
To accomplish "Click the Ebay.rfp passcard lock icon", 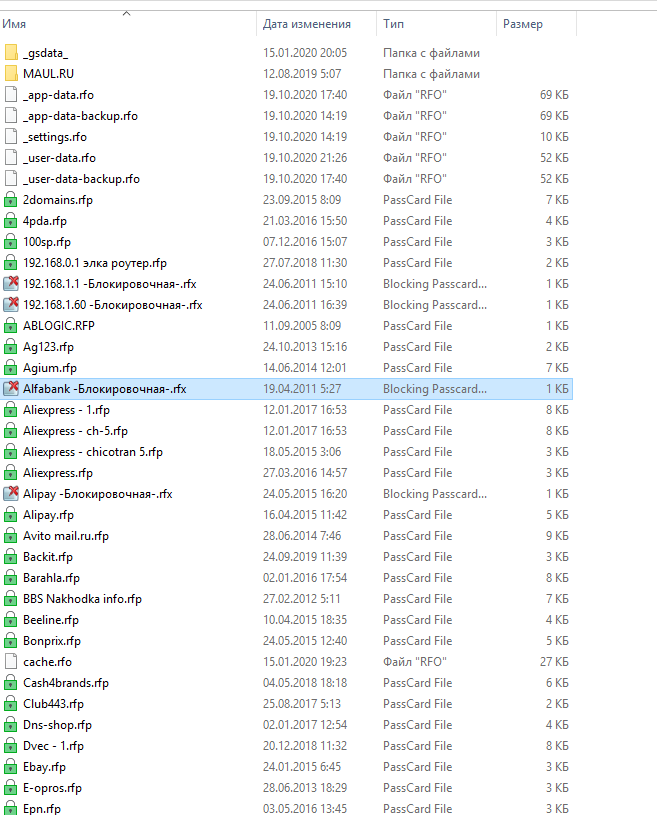I will 11,767.
